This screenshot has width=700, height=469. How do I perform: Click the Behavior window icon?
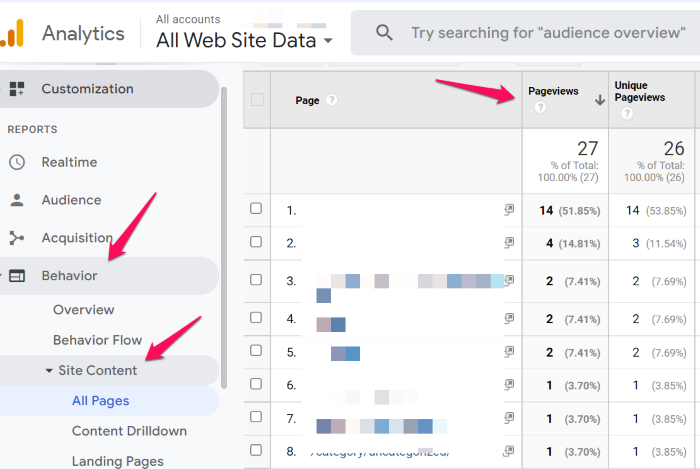pyautogui.click(x=17, y=276)
